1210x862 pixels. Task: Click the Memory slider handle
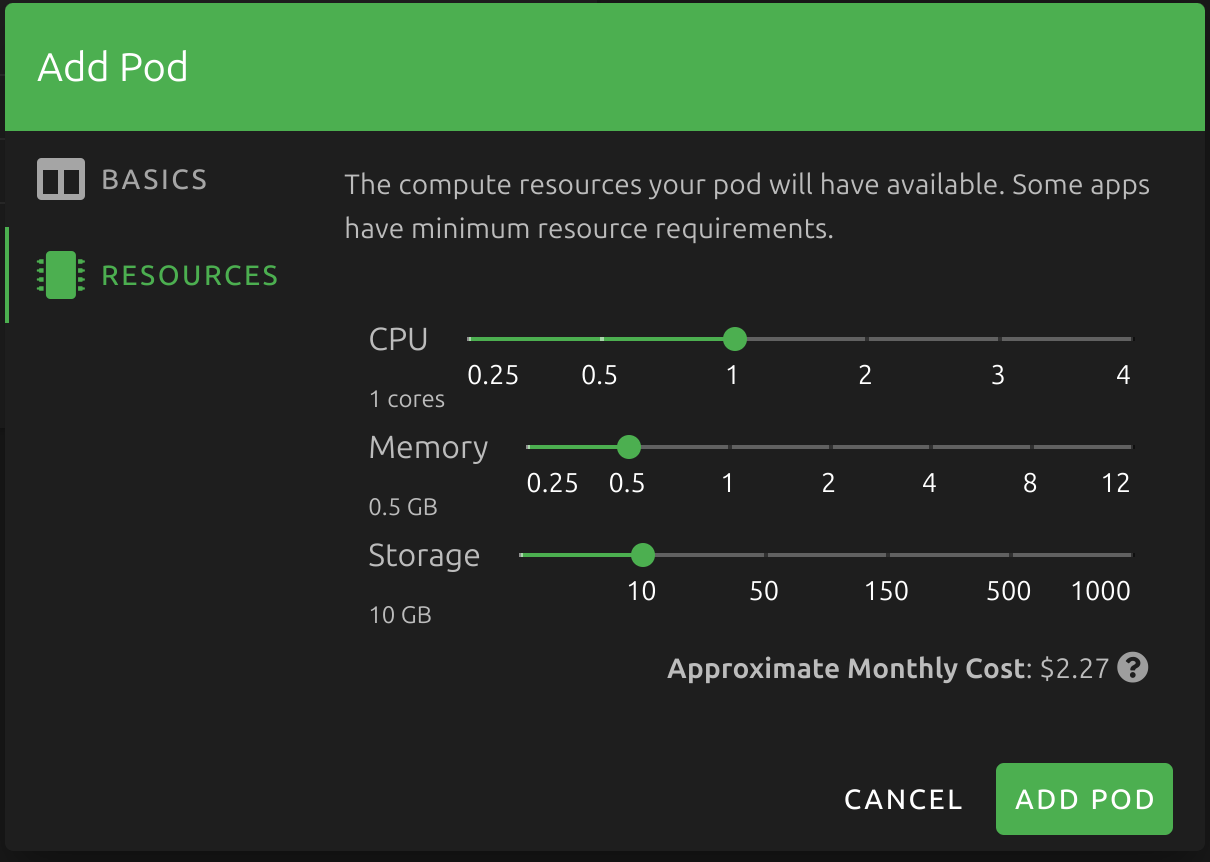click(628, 447)
